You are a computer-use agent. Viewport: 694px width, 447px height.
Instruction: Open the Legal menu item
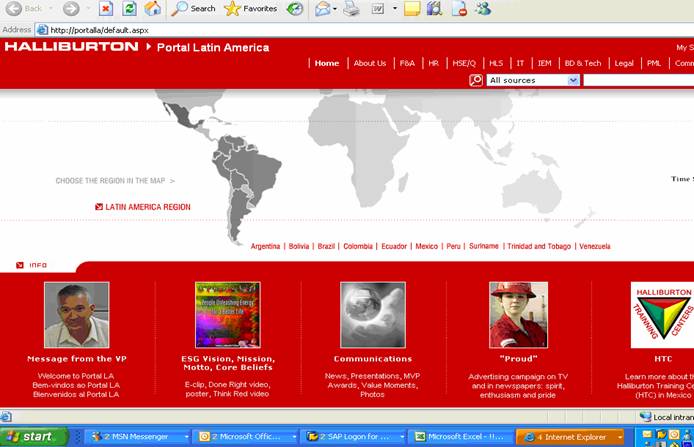tap(624, 63)
